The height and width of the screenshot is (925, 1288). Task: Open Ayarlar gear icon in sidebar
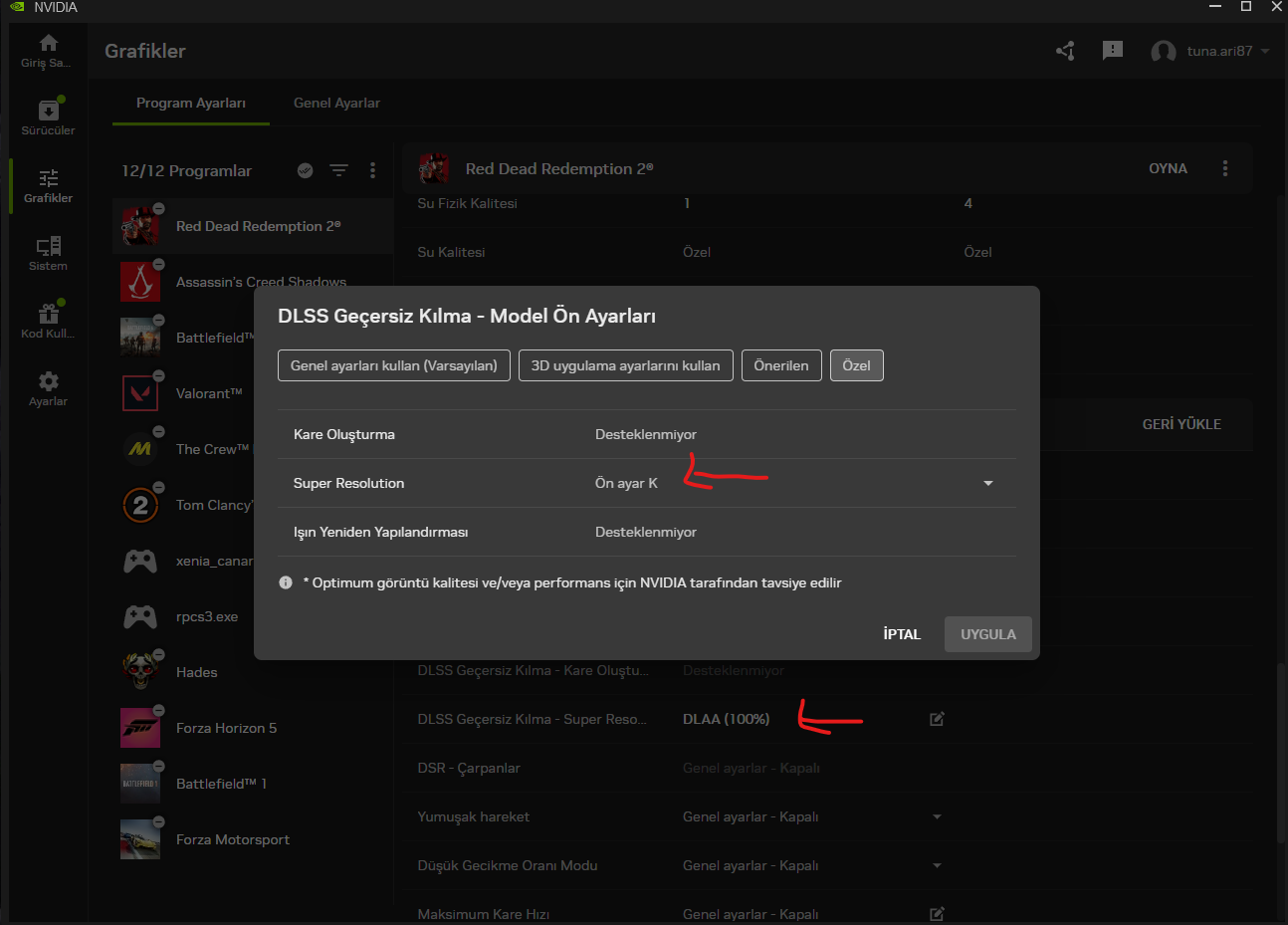click(x=48, y=381)
